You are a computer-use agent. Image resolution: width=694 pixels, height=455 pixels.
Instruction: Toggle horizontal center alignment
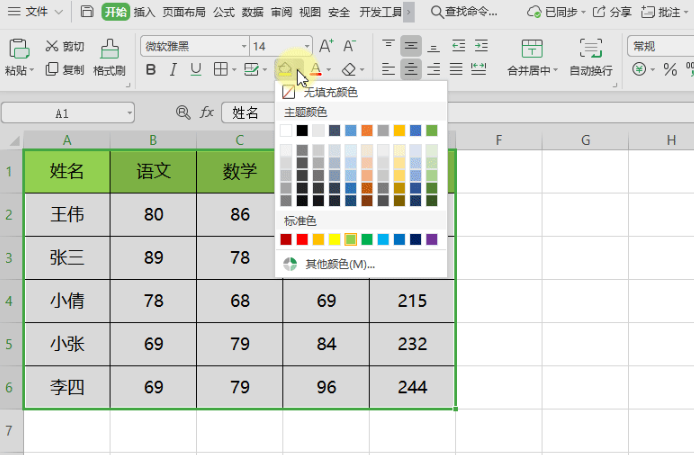point(411,69)
